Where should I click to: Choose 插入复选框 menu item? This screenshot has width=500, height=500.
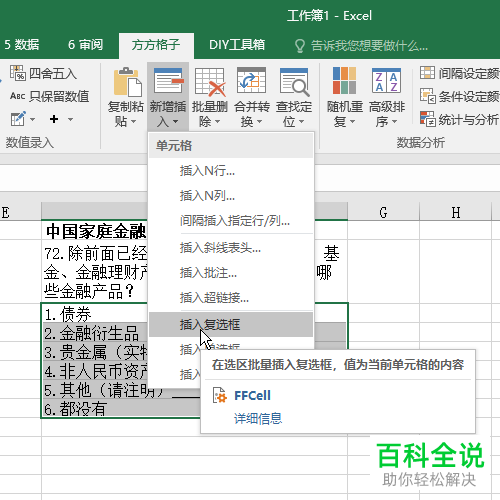231,324
